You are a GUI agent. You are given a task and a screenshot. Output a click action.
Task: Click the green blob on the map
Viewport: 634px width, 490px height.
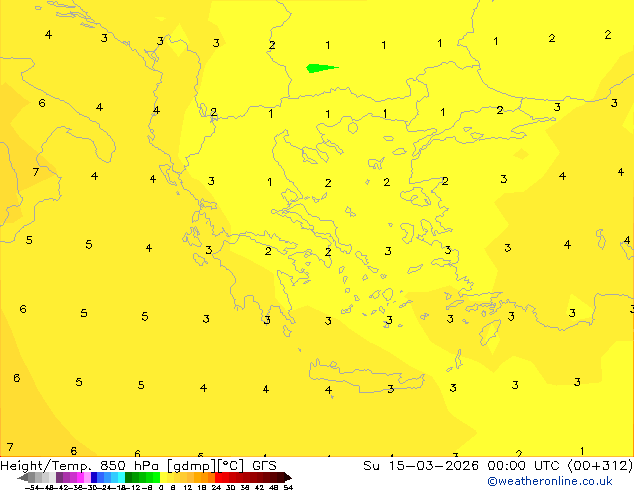pos(321,68)
